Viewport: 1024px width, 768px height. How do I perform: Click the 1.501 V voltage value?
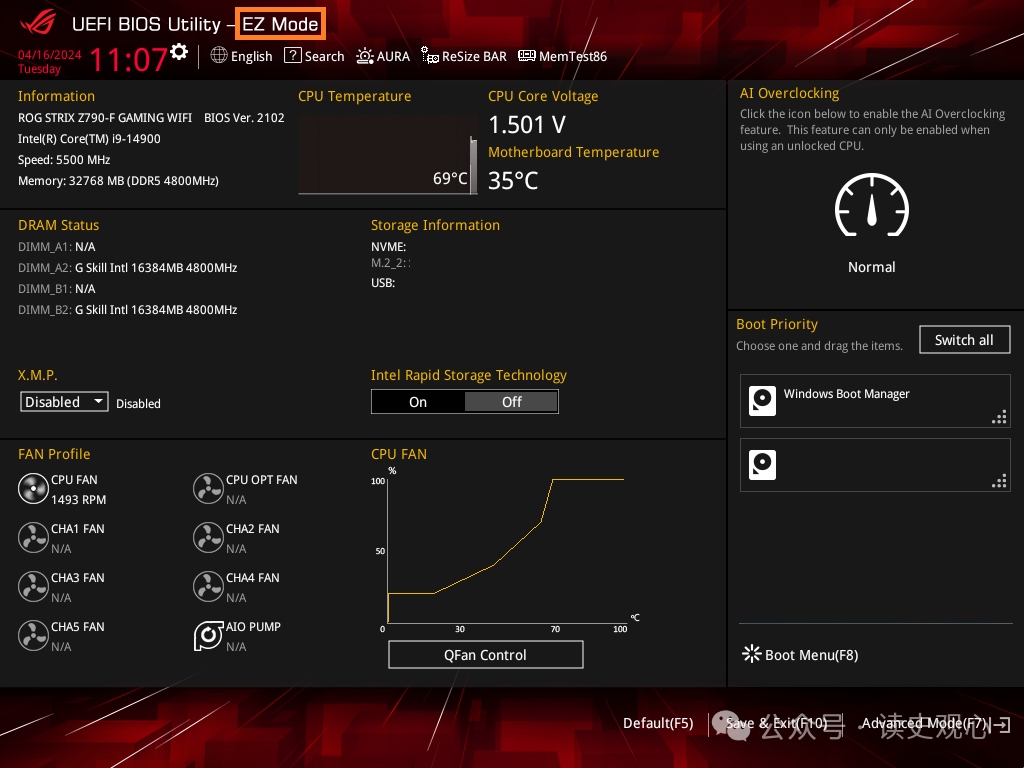click(527, 125)
